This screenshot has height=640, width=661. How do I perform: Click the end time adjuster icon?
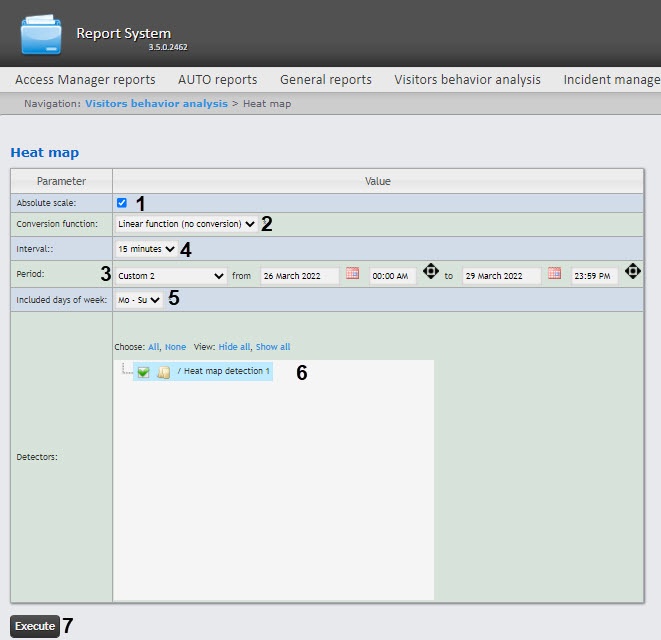tap(632, 272)
